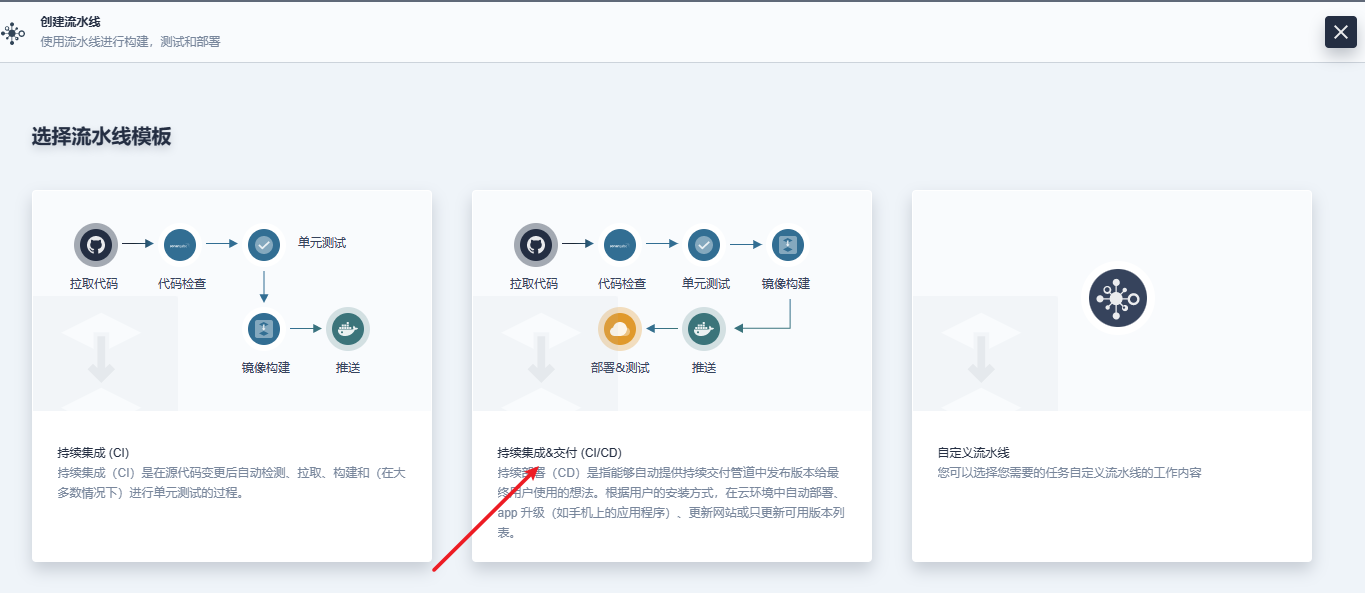The image size is (1365, 593).
Task: Click the GitHub pull-code icon in CI template
Action: click(x=95, y=245)
